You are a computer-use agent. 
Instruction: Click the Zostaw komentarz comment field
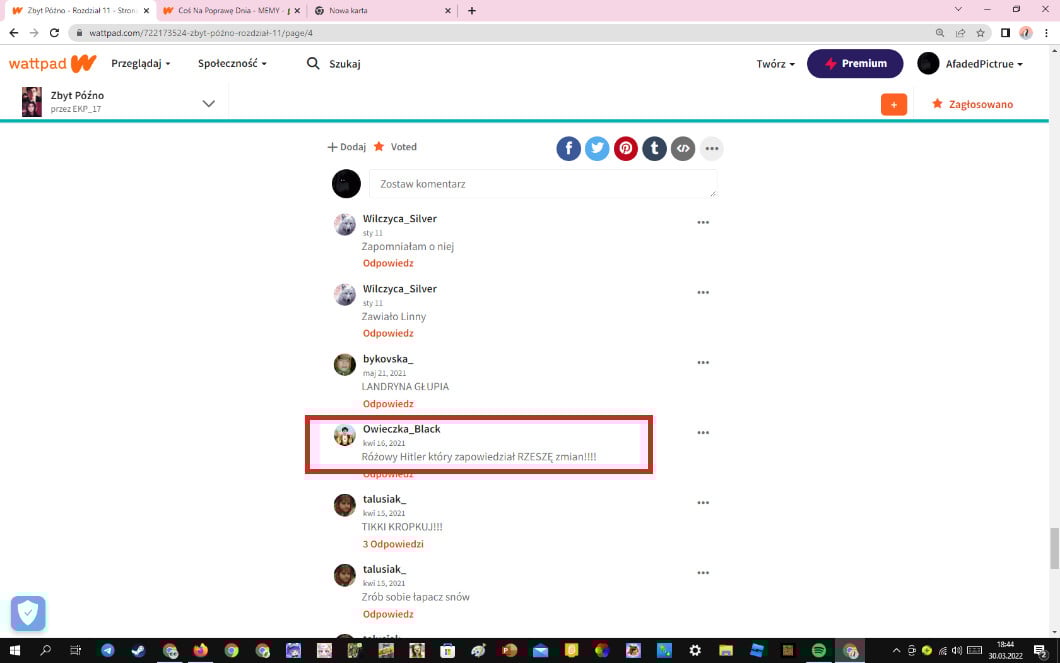542,184
